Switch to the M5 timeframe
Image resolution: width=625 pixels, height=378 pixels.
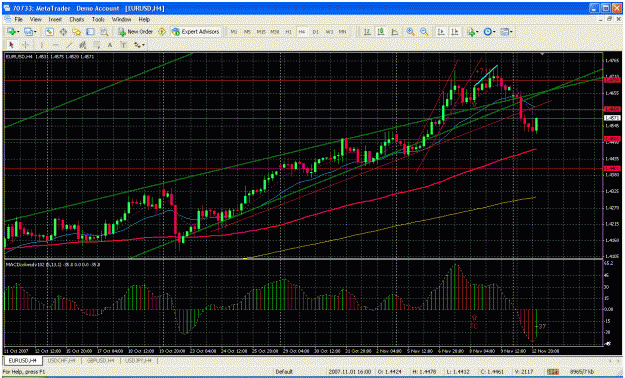pos(248,32)
